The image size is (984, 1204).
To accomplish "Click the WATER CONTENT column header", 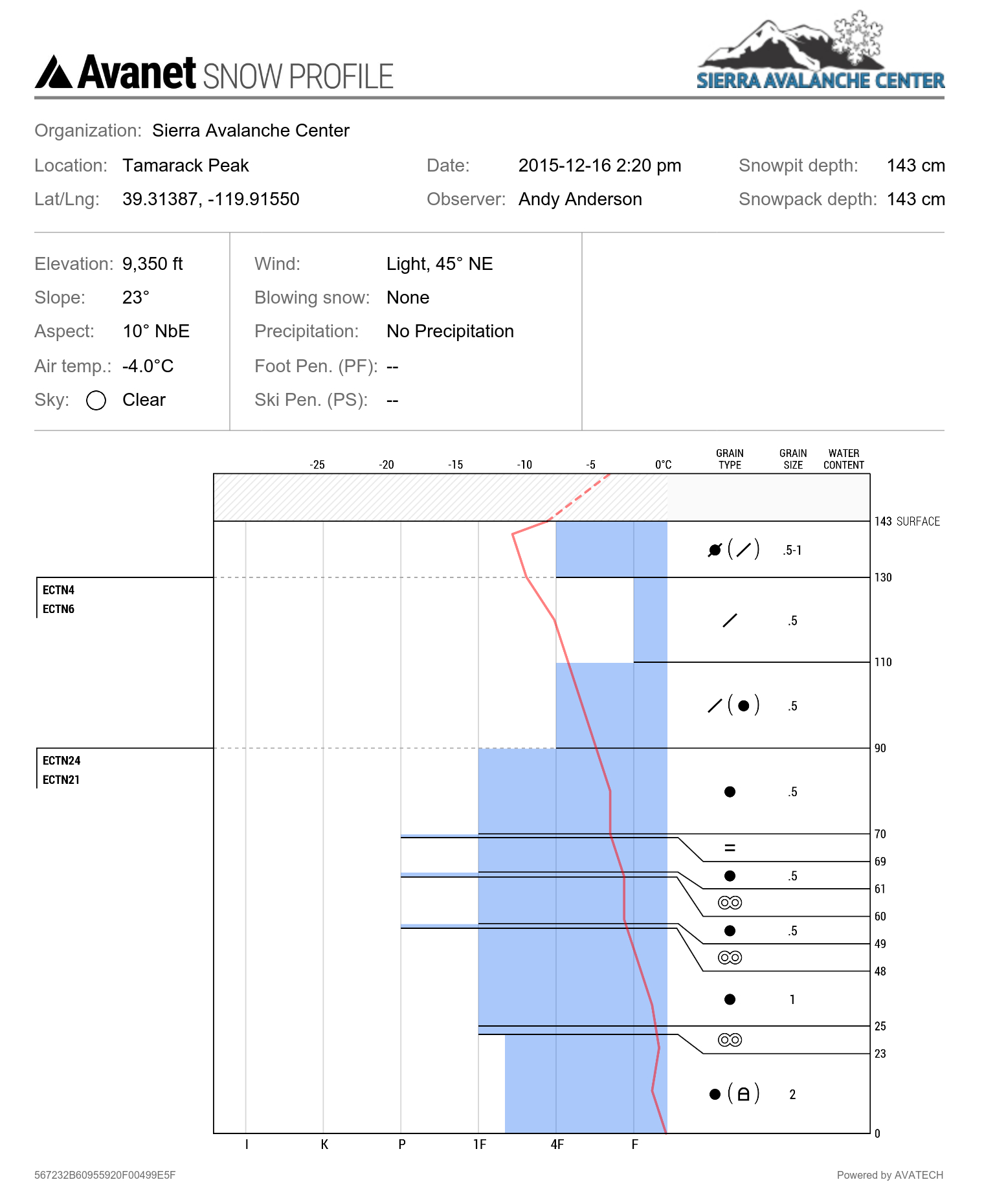I will tap(844, 459).
